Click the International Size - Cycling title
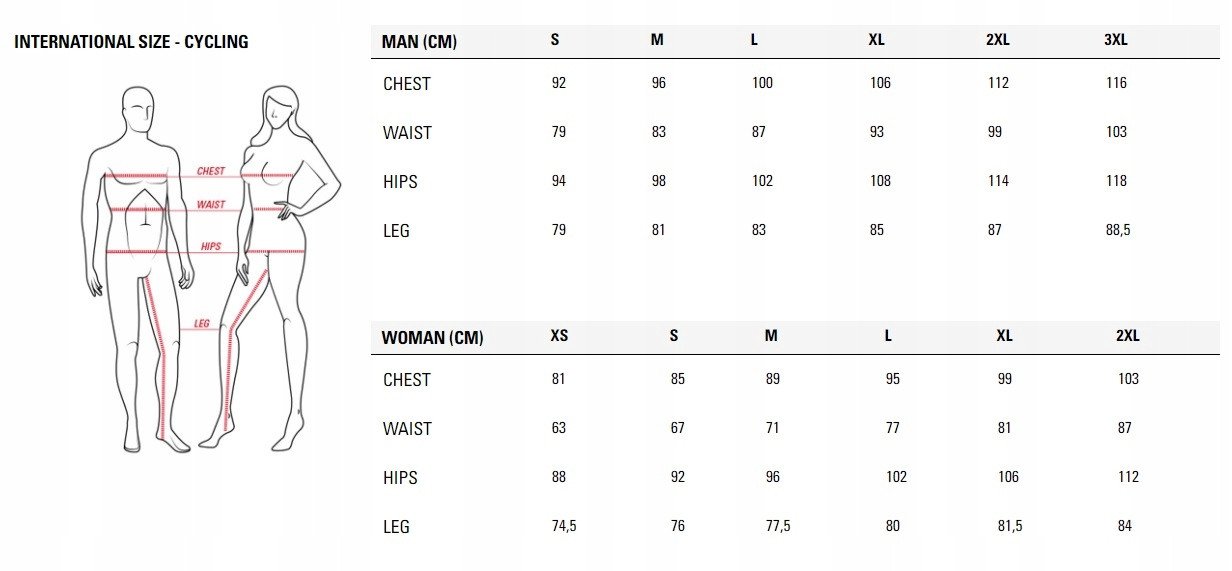 click(131, 42)
